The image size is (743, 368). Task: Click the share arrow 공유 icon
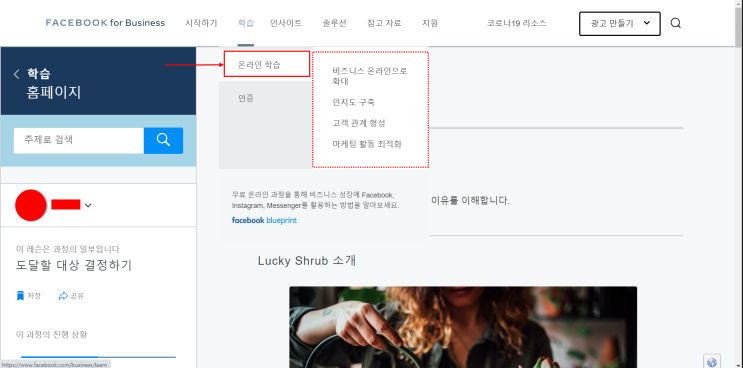tap(63, 296)
